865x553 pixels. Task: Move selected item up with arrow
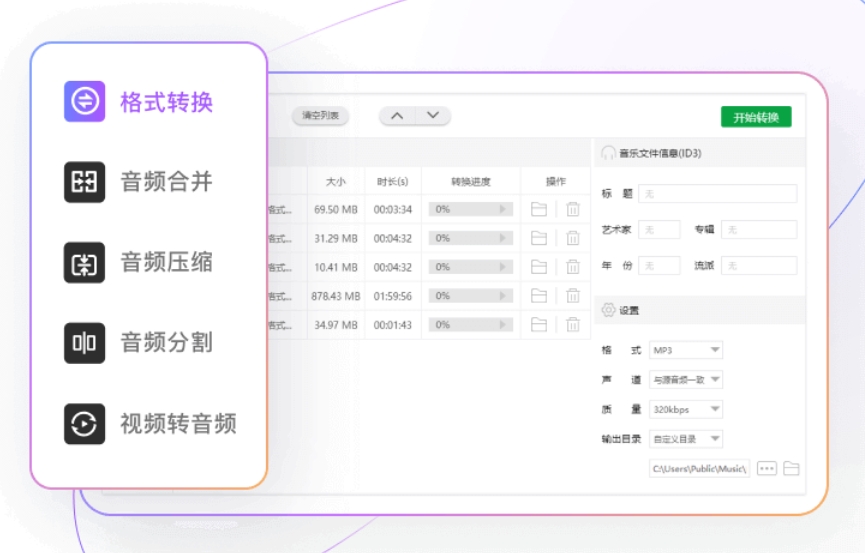(397, 116)
